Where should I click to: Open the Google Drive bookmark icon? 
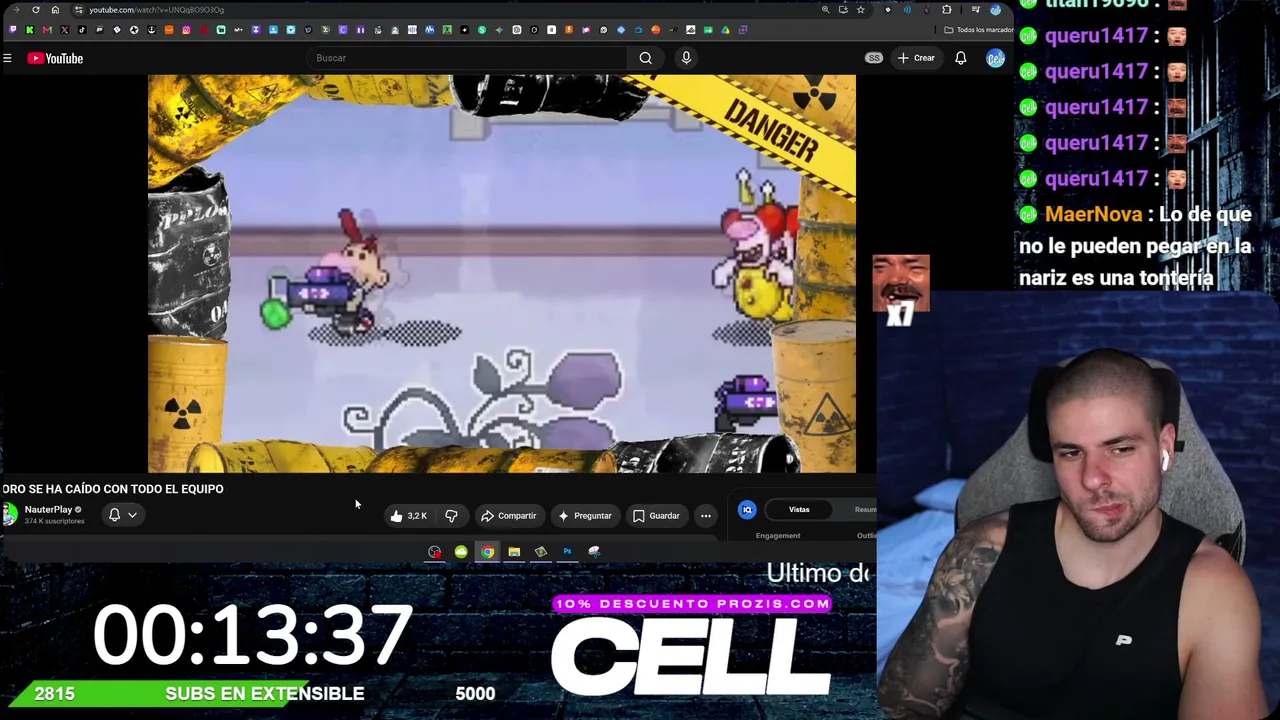click(725, 30)
